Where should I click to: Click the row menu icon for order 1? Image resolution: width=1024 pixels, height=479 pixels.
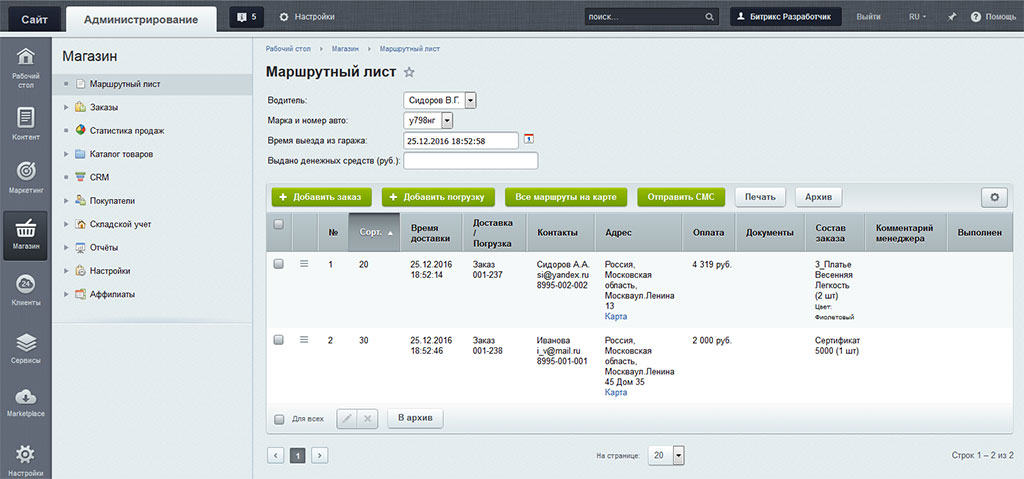304,263
